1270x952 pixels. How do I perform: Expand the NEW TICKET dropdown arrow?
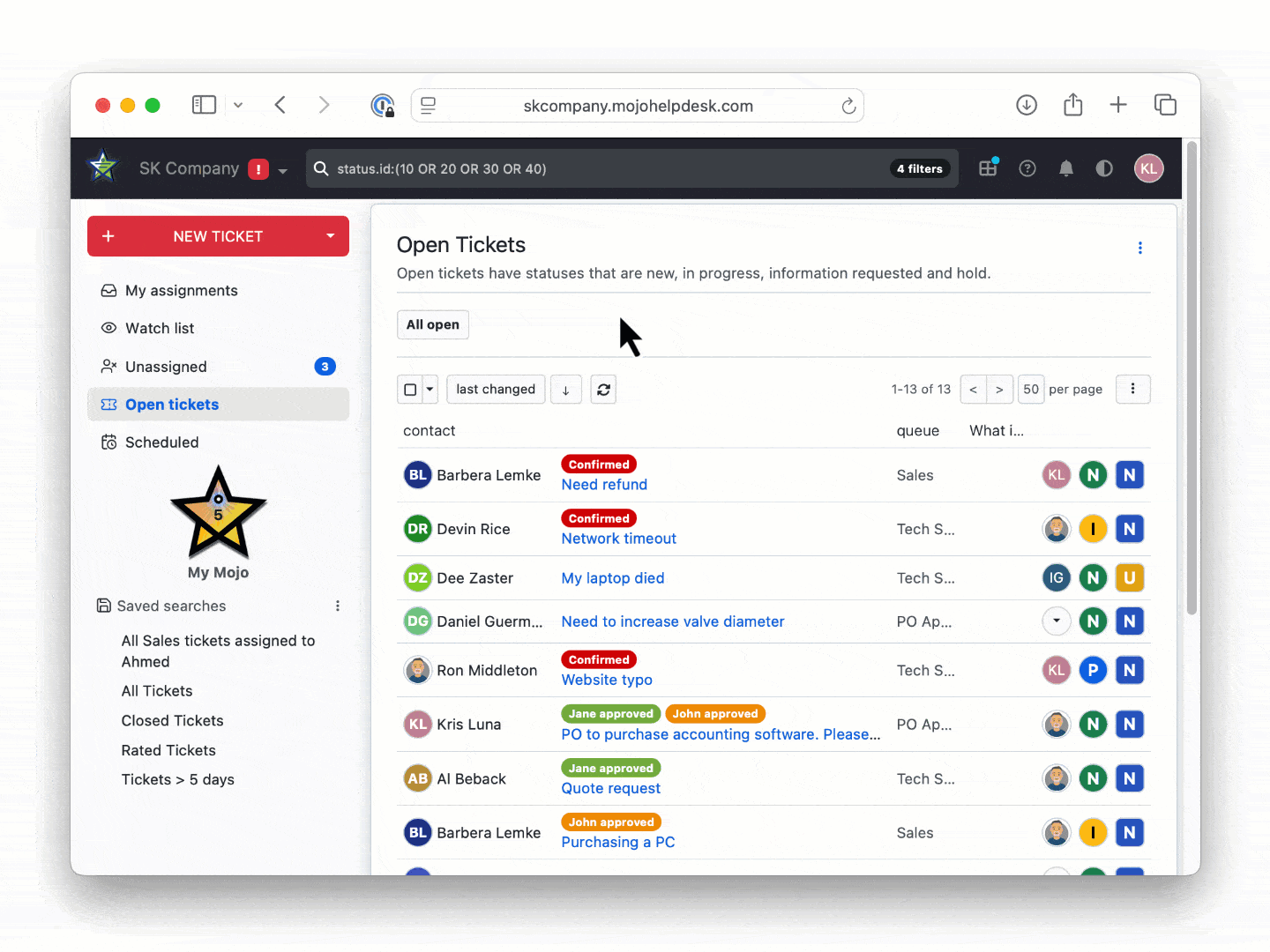tap(331, 236)
